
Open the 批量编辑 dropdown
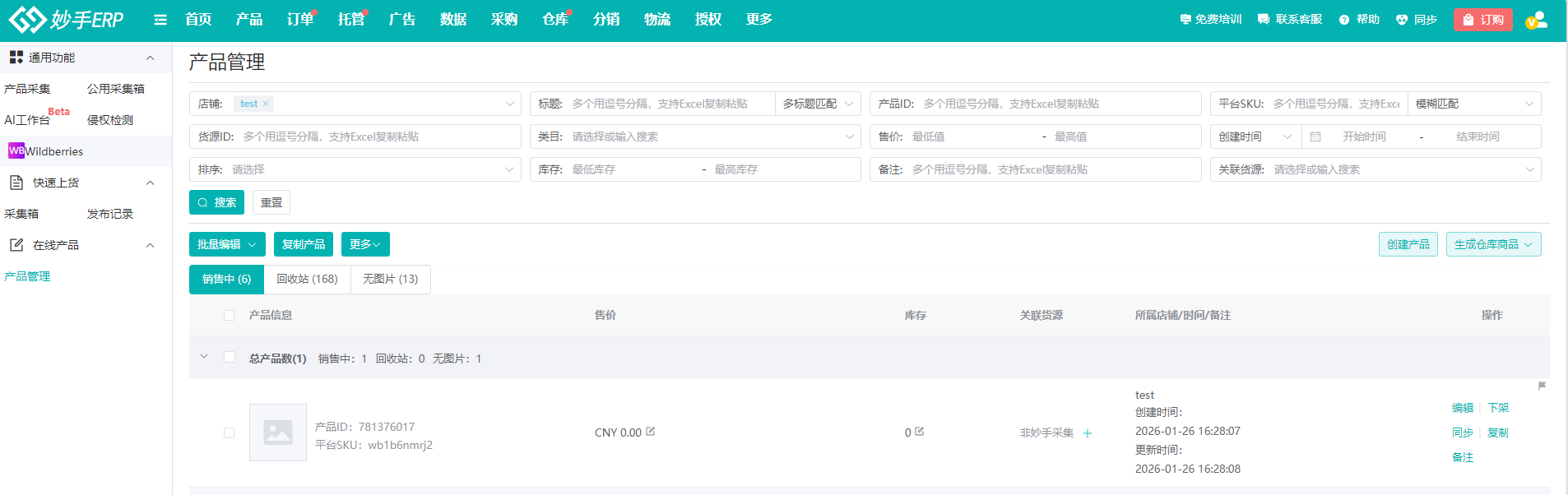pos(227,244)
